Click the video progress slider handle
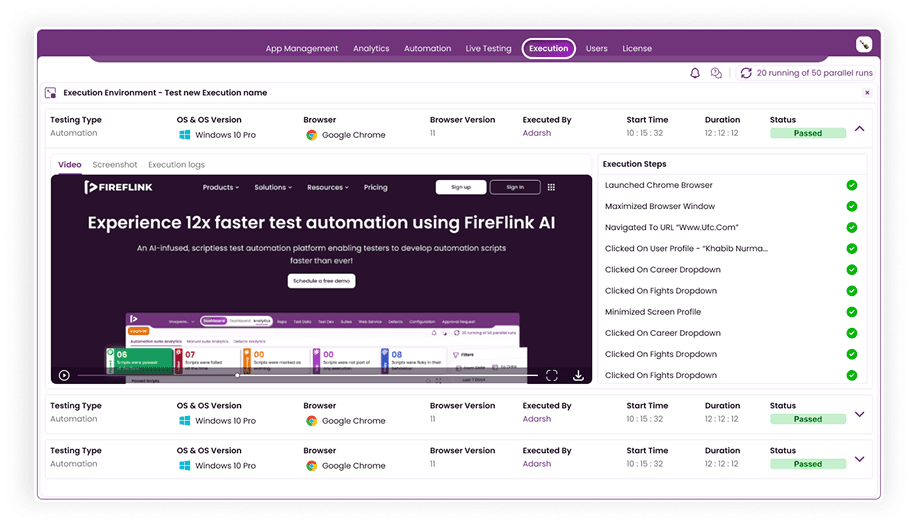 pos(237,375)
